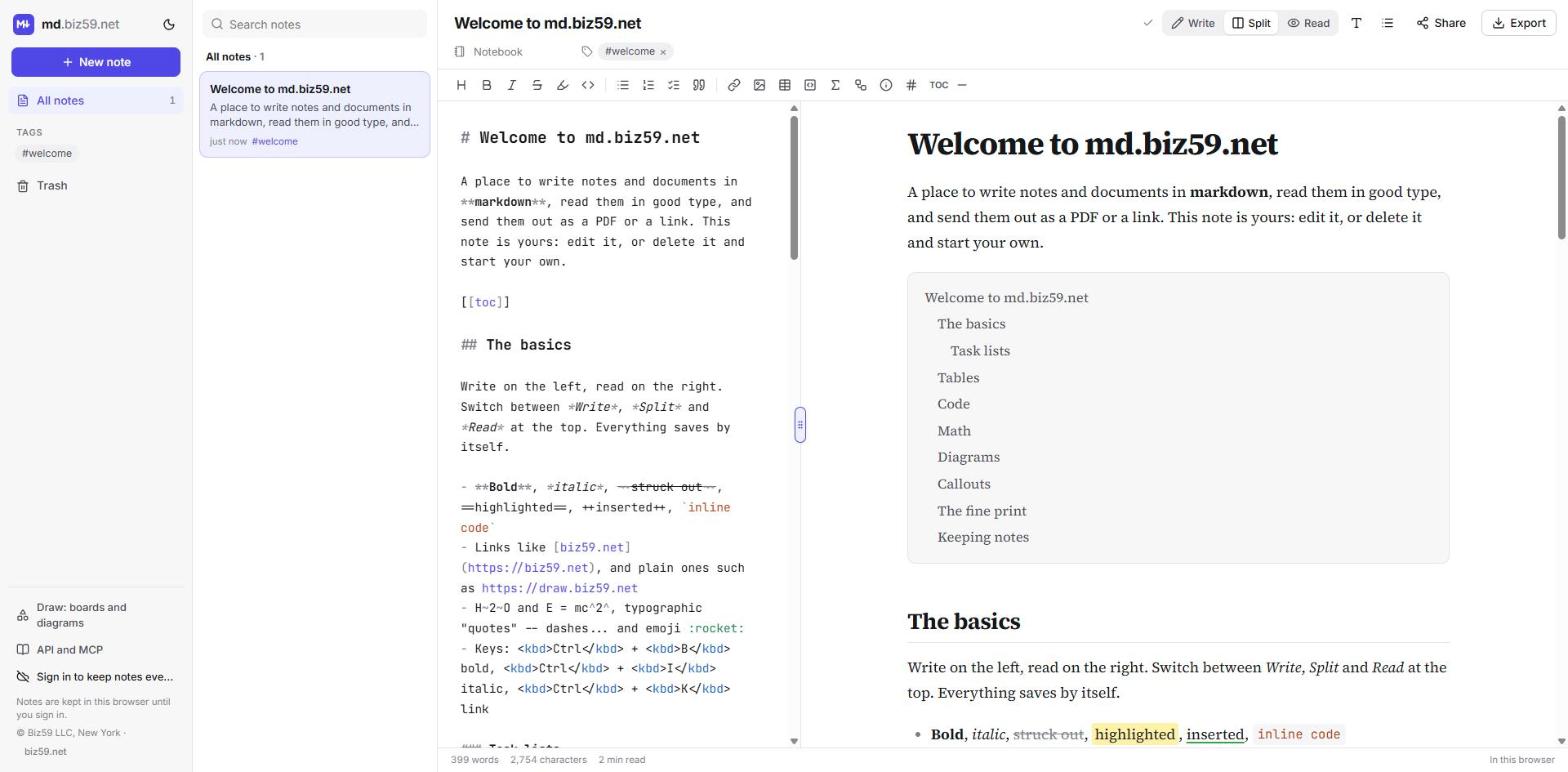This screenshot has height=772, width=1568.
Task: Jump to Task lists in contents
Action: [x=980, y=351]
